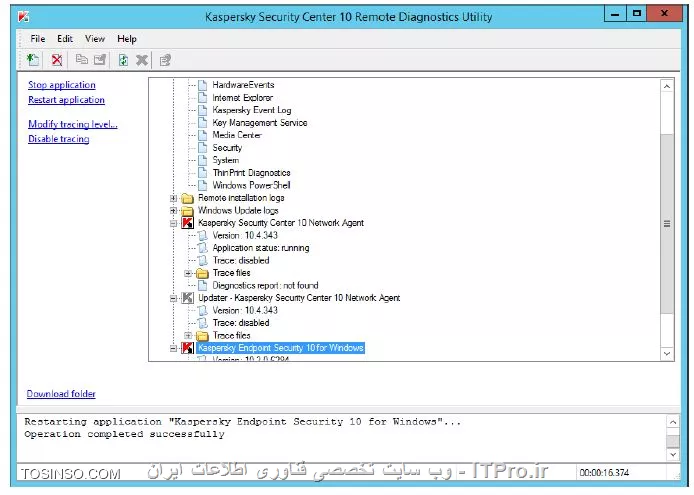Select the Kaspersky Event Log tree item

[x=252, y=110]
